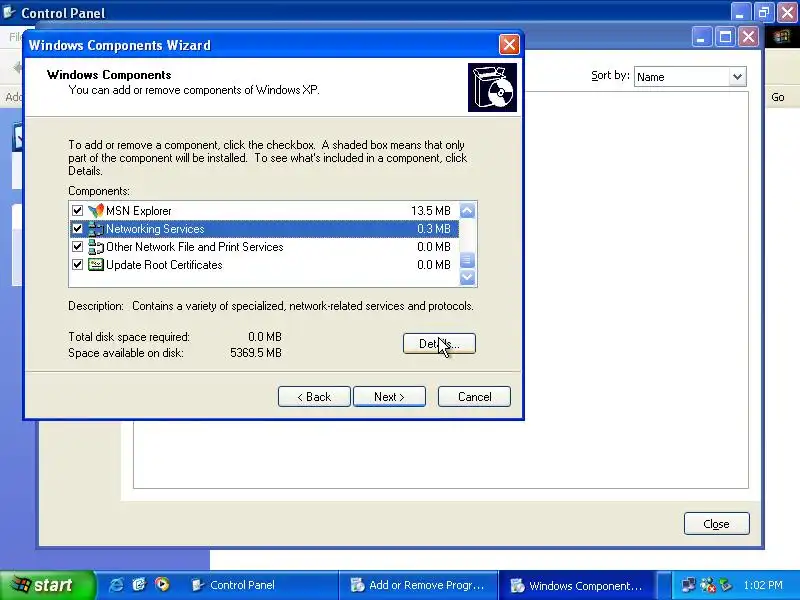Open the Start menu
Screen dimensions: 800x600
(x=47, y=585)
